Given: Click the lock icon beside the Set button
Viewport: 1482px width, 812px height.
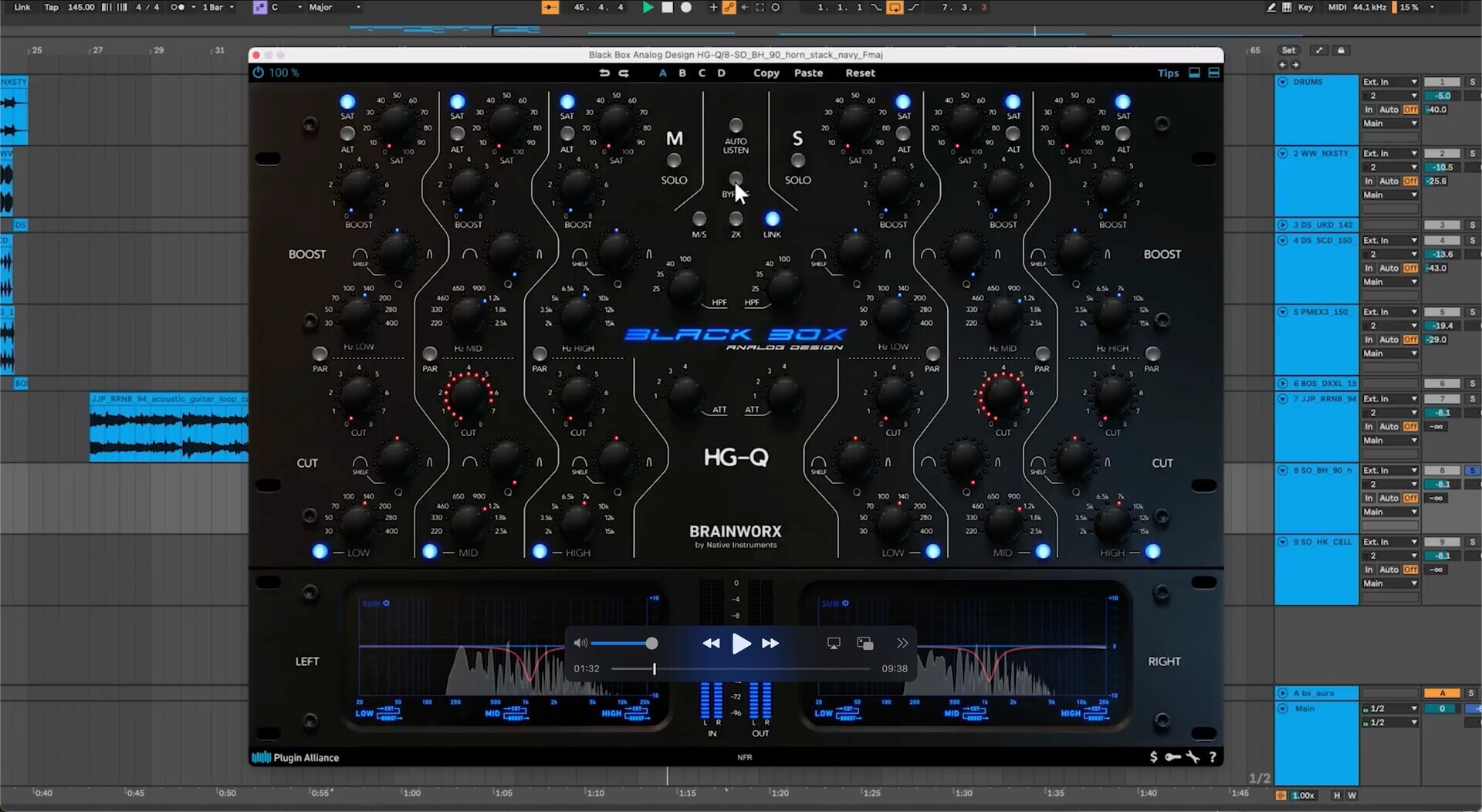Looking at the screenshot, I should 1342,50.
